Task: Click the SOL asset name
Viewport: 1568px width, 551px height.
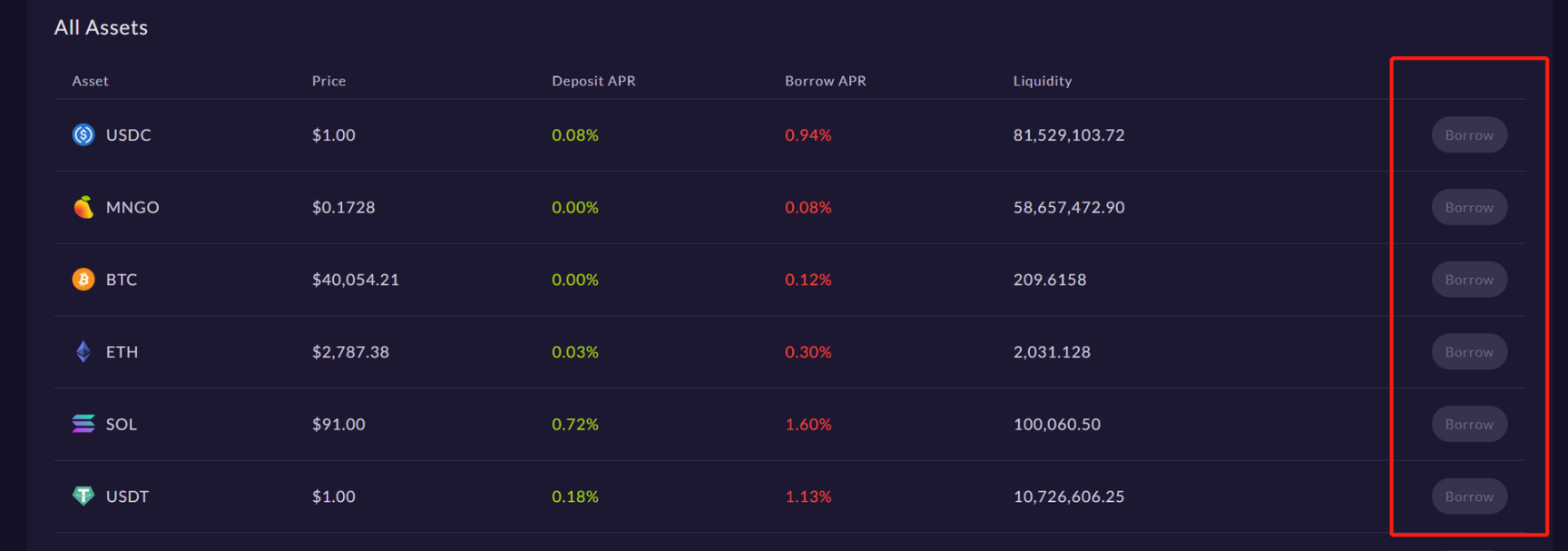Action: 122,425
